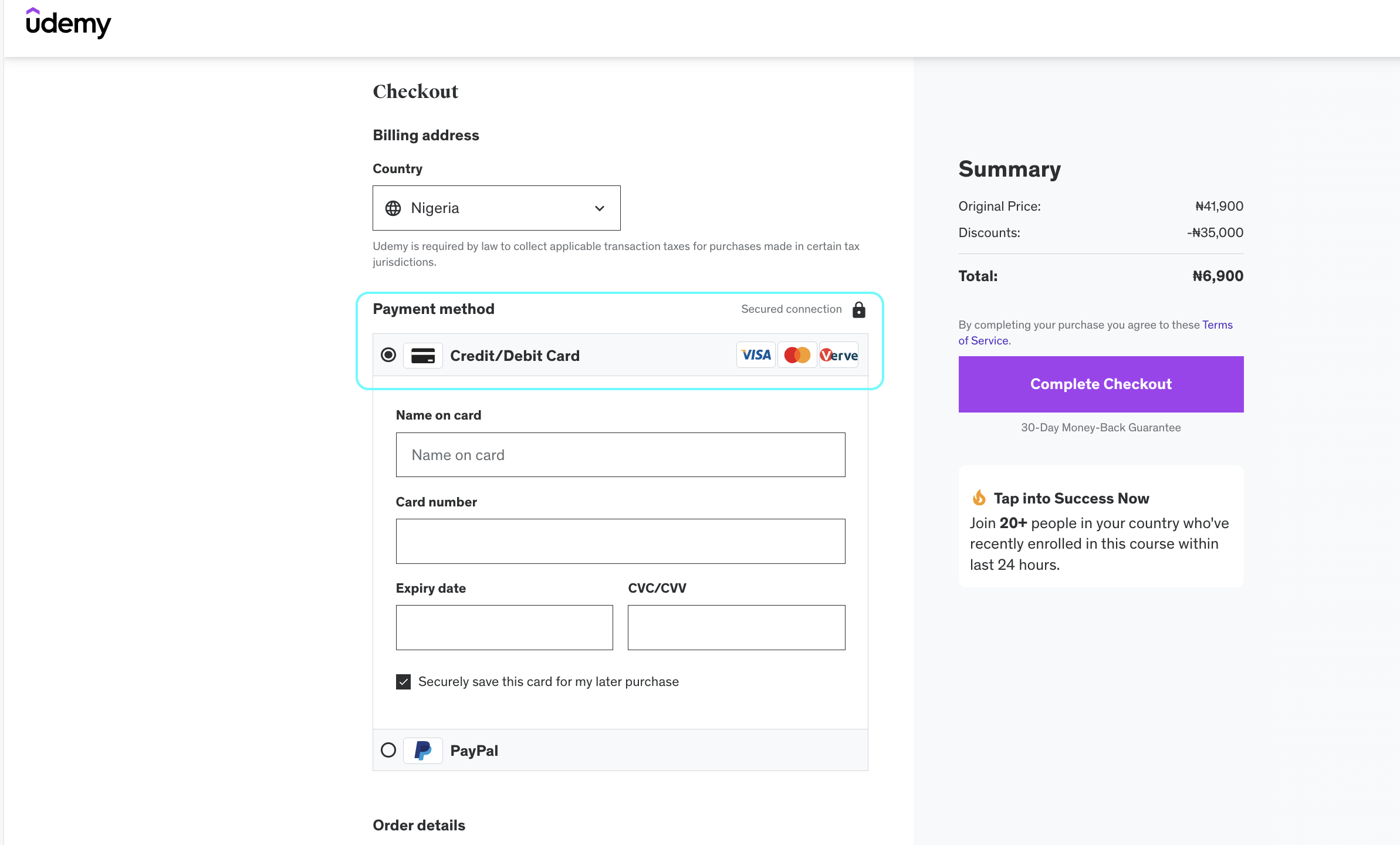Viewport: 1400px width, 845px height.
Task: Click the PayPal logo icon
Action: [422, 750]
